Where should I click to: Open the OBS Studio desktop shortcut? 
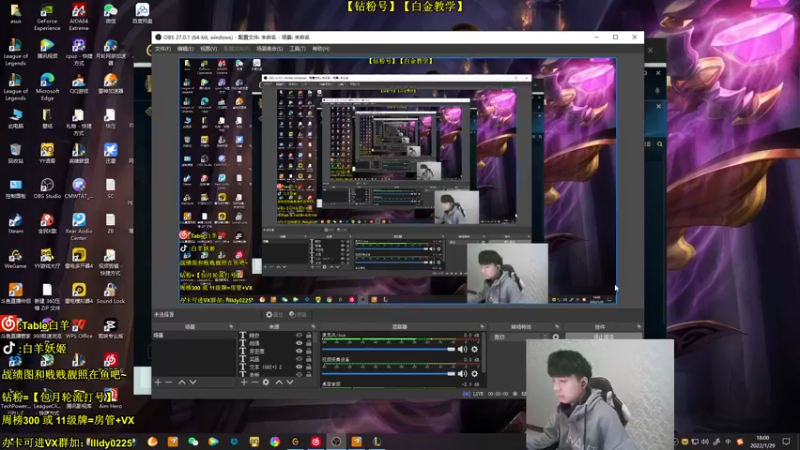[x=47, y=188]
